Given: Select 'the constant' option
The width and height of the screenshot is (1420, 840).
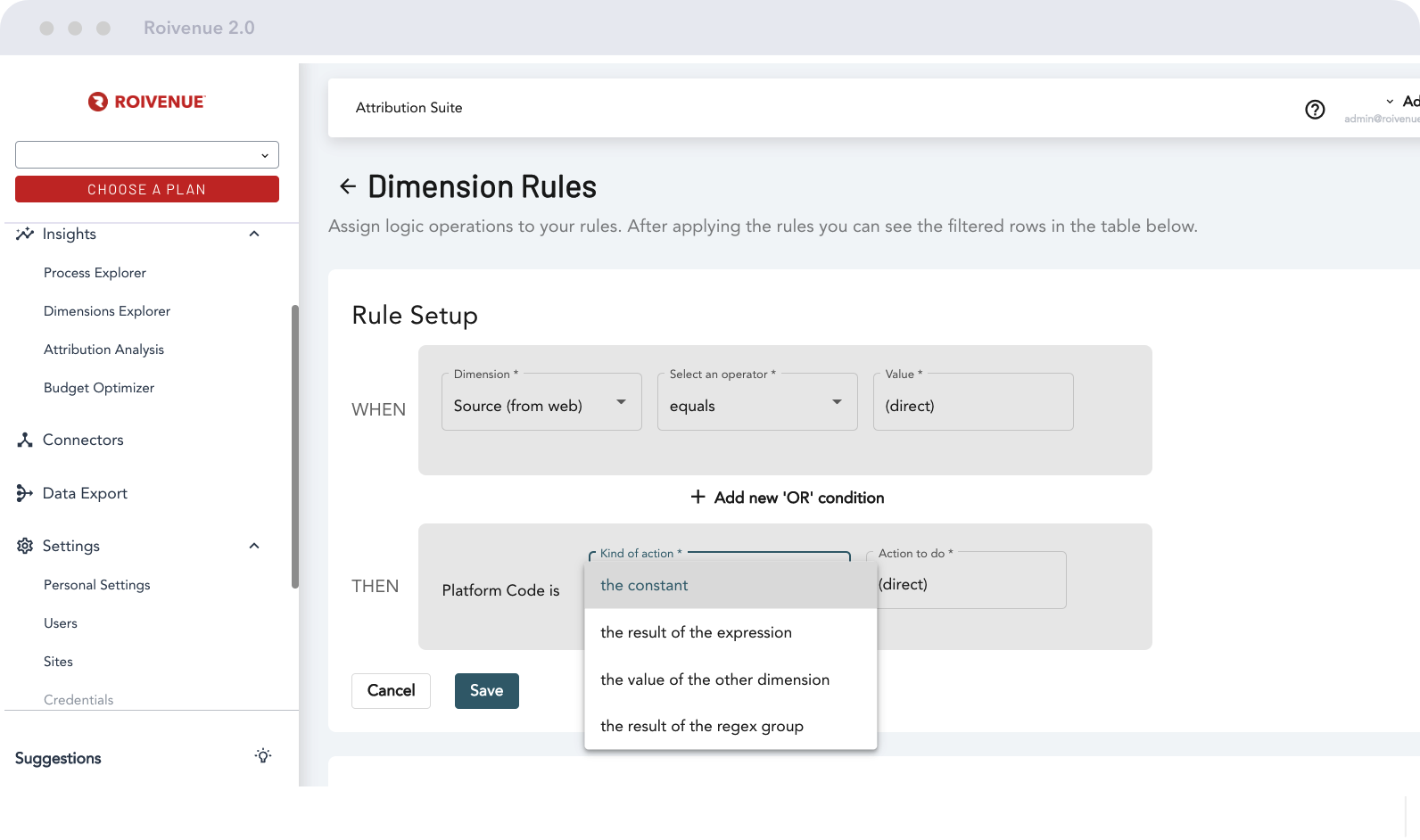Looking at the screenshot, I should click(731, 585).
